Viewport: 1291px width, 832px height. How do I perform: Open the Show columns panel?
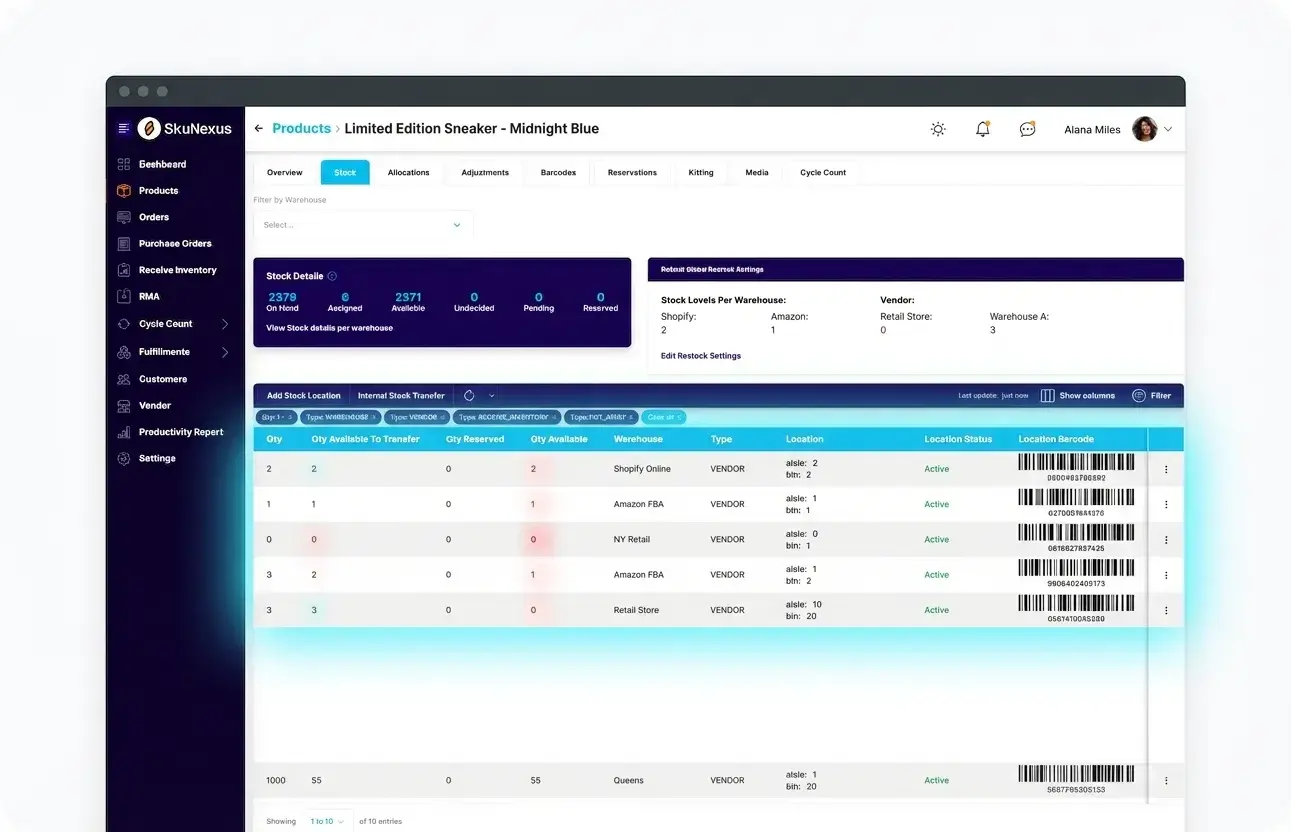[1078, 395]
